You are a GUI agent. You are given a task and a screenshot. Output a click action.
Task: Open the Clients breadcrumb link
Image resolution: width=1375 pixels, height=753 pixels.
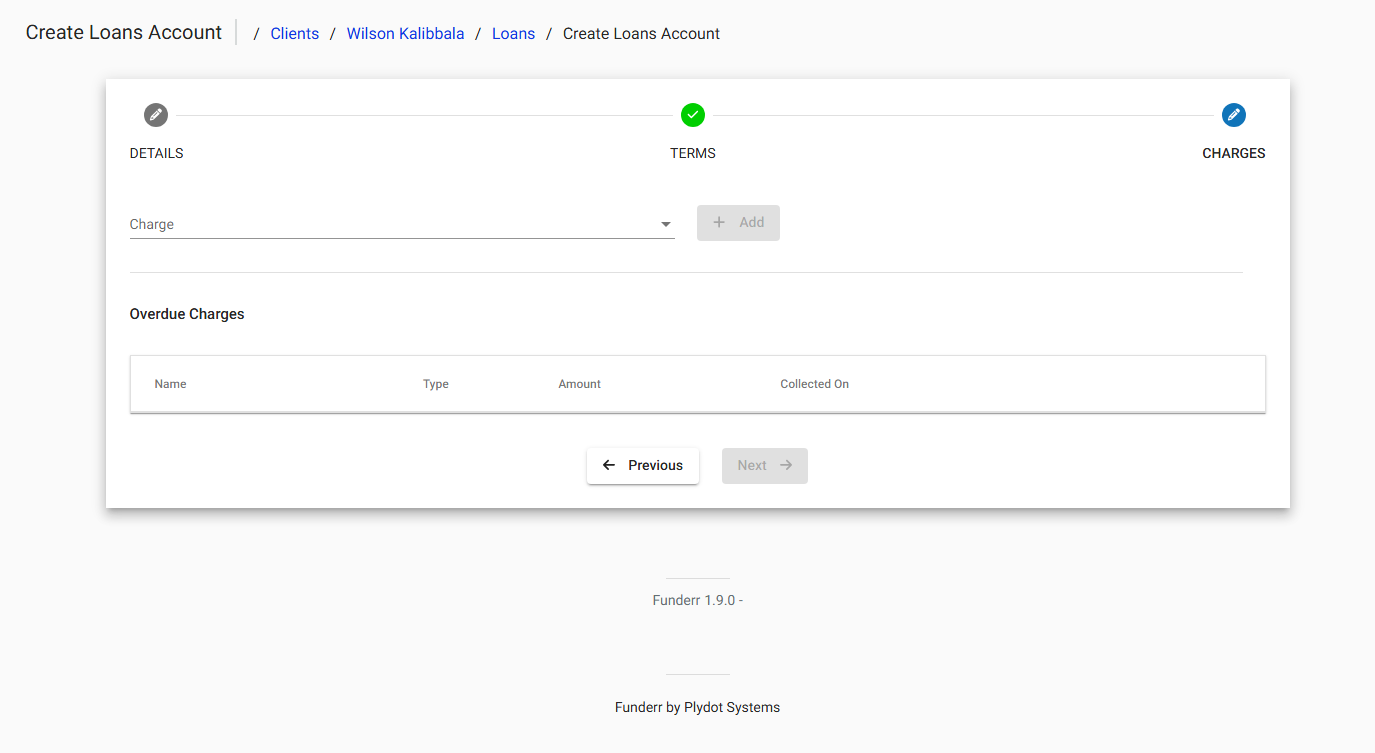click(x=294, y=33)
